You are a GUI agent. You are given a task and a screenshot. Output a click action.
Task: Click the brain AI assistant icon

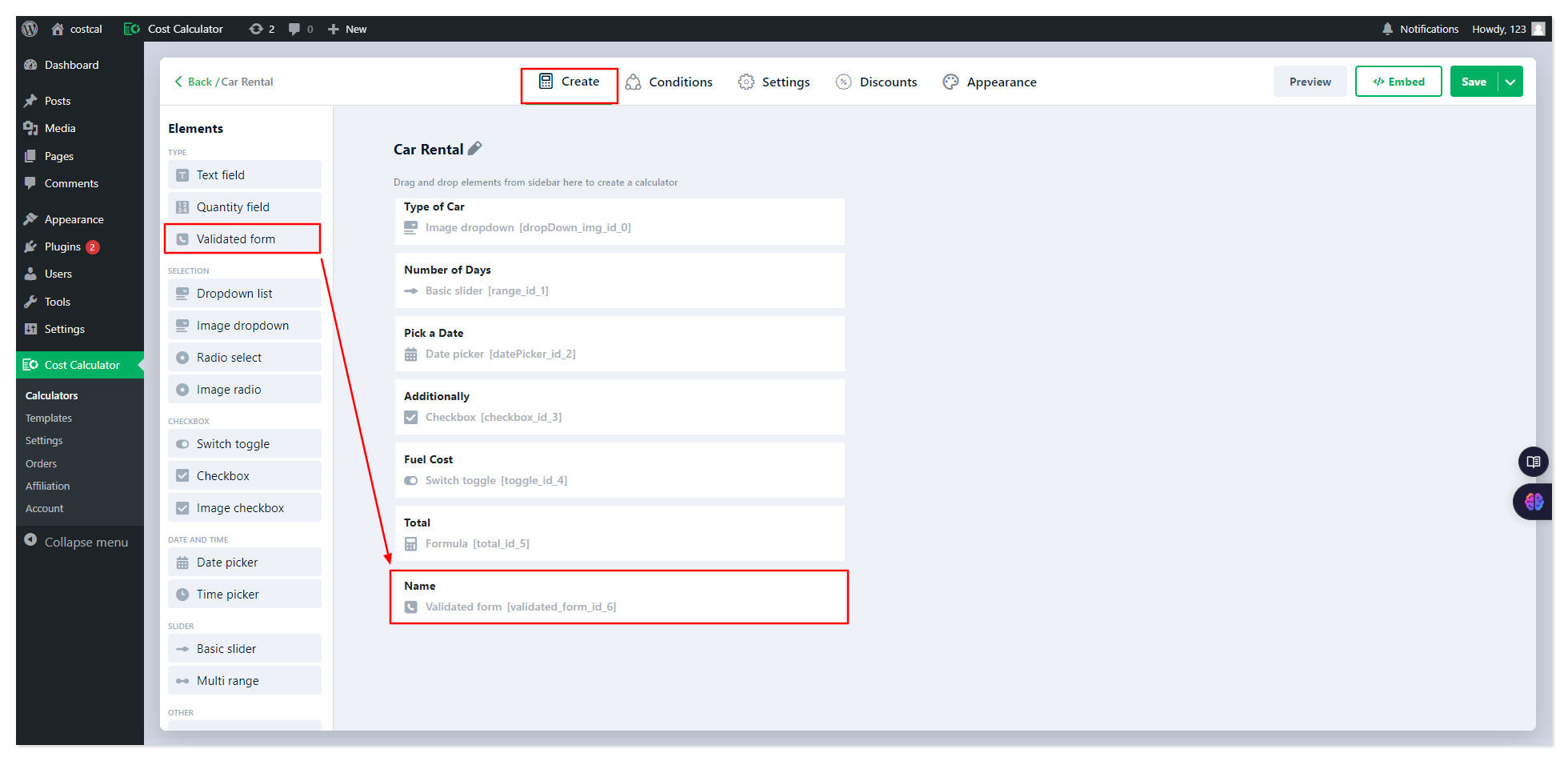tap(1533, 502)
